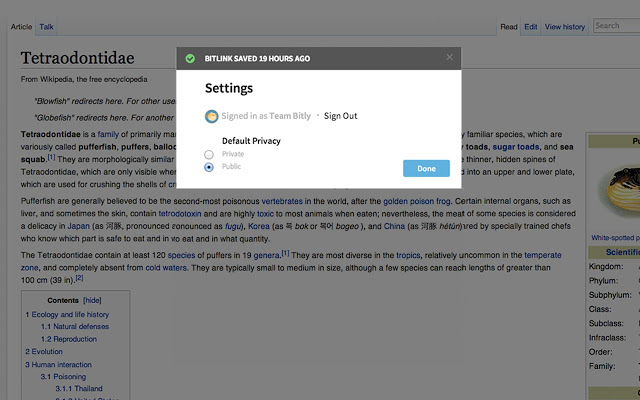The image size is (640, 400).
Task: Sign Out of the Bitly account
Action: click(x=340, y=116)
